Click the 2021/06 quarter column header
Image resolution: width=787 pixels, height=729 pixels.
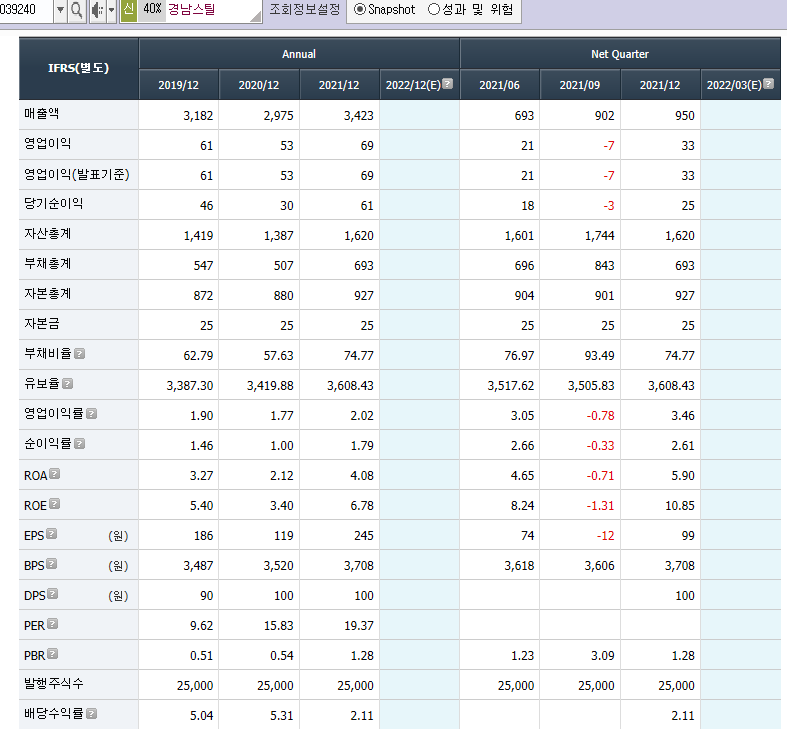499,85
